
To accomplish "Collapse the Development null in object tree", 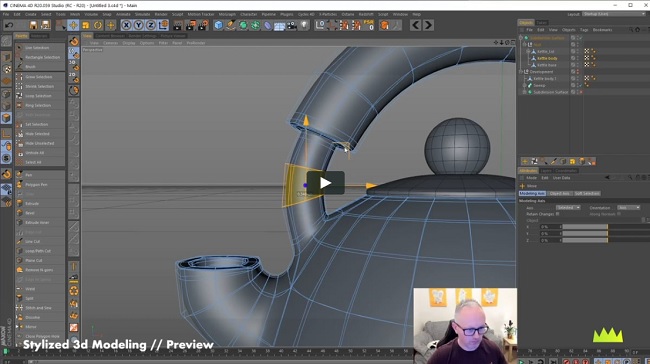I will tap(521, 72).
